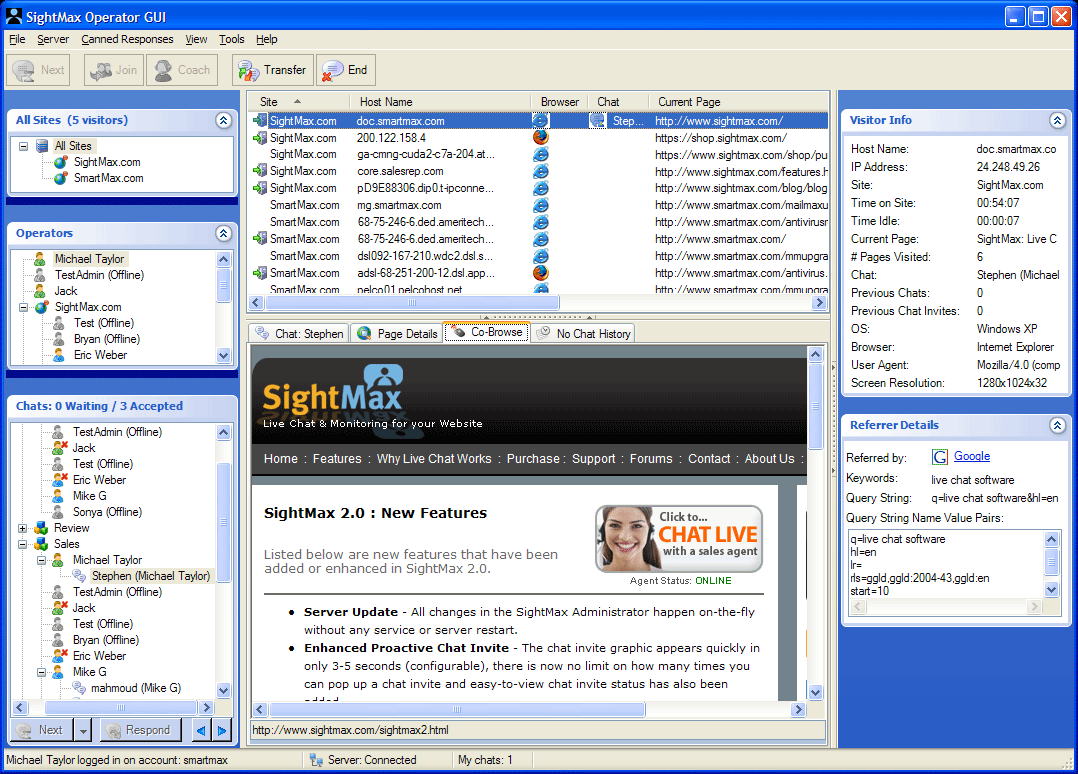Click down arrow of co-browse vertical scrollbar
Viewport: 1078px width, 774px height.
pos(815,692)
